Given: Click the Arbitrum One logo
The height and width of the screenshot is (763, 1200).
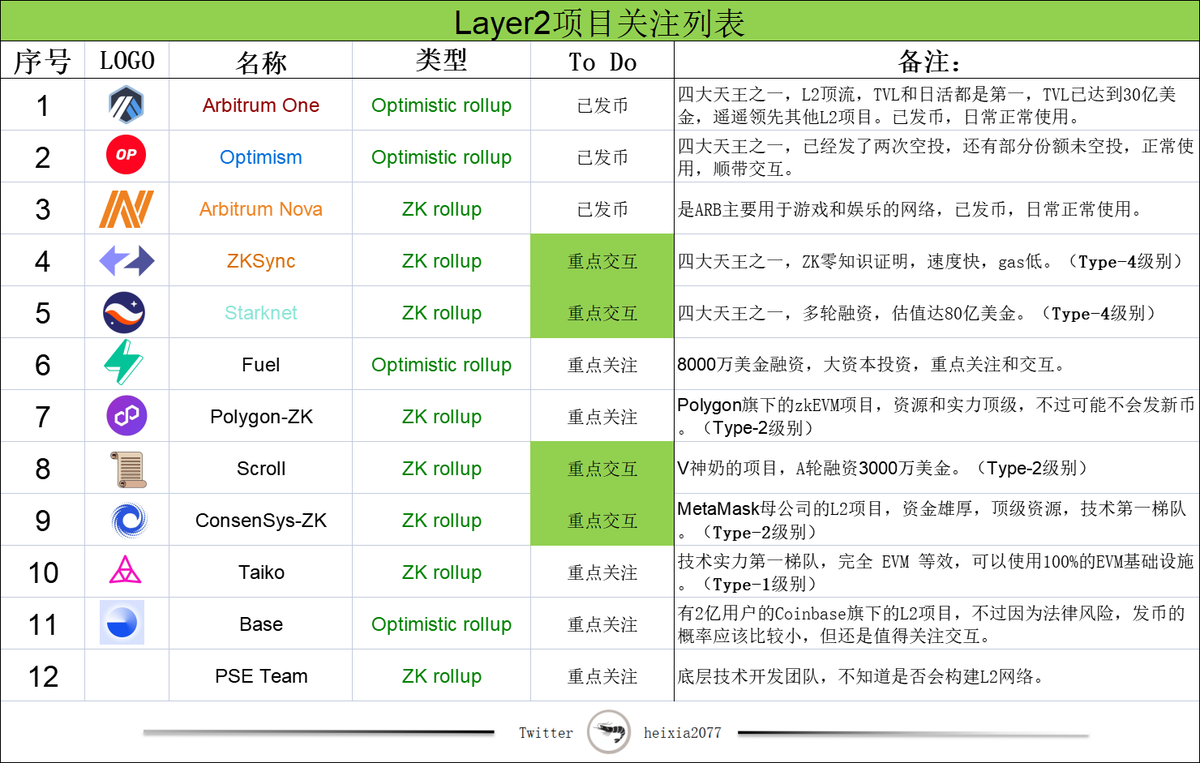Looking at the screenshot, I should [126, 105].
